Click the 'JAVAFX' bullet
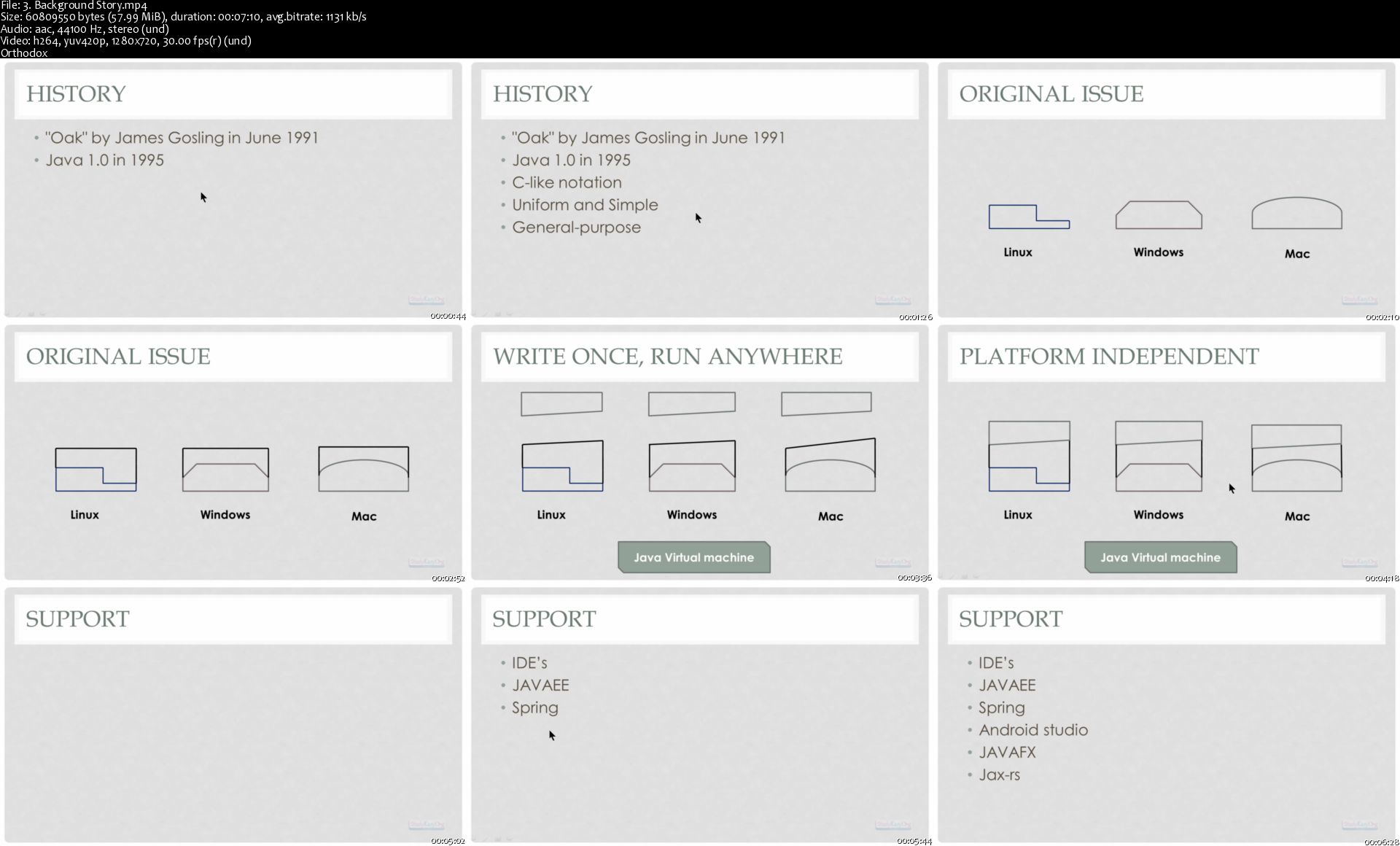Screen dimensions: 1400x846 pyautogui.click(x=1006, y=753)
